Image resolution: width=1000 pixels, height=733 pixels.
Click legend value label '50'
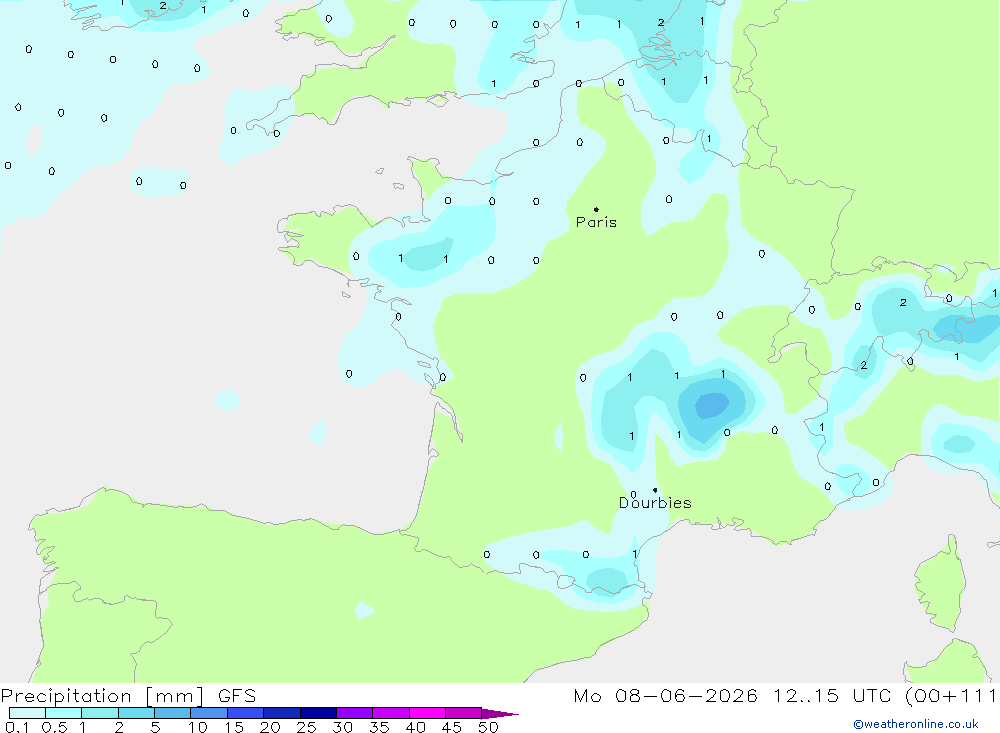click(x=488, y=727)
